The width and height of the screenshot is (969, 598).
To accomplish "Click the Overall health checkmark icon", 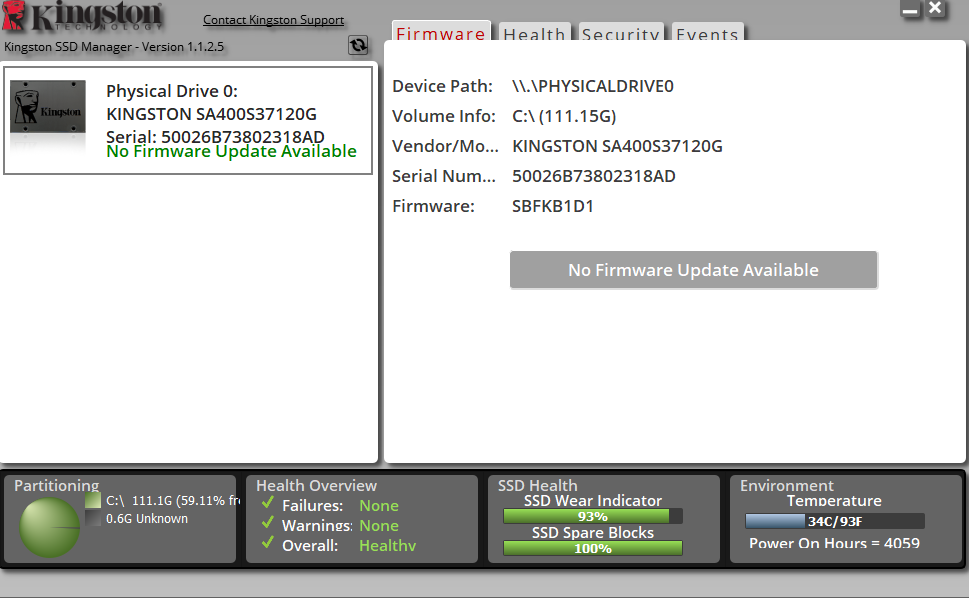I will point(268,543).
